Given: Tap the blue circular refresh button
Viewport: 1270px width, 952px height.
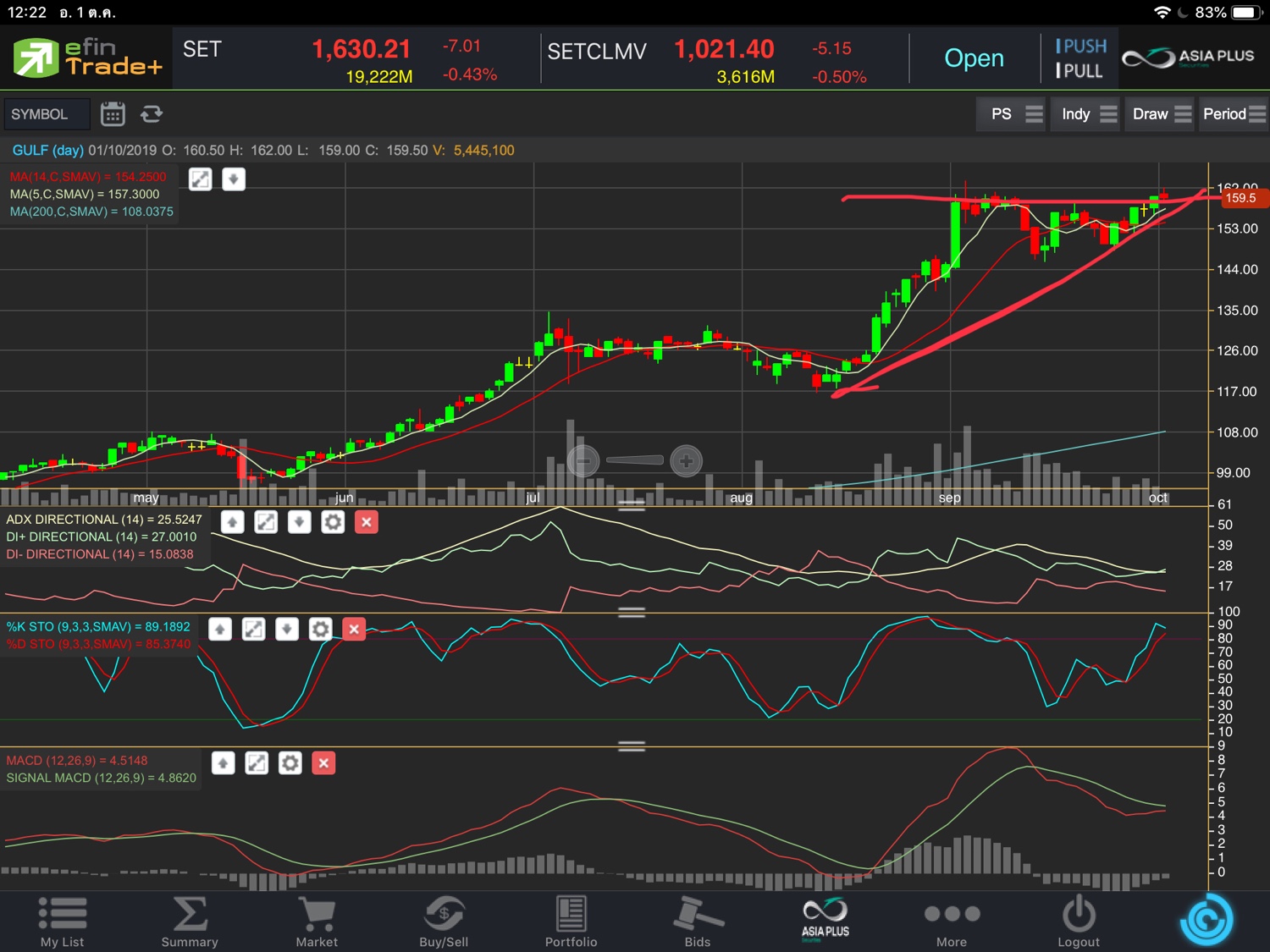Looking at the screenshot, I should [1206, 920].
